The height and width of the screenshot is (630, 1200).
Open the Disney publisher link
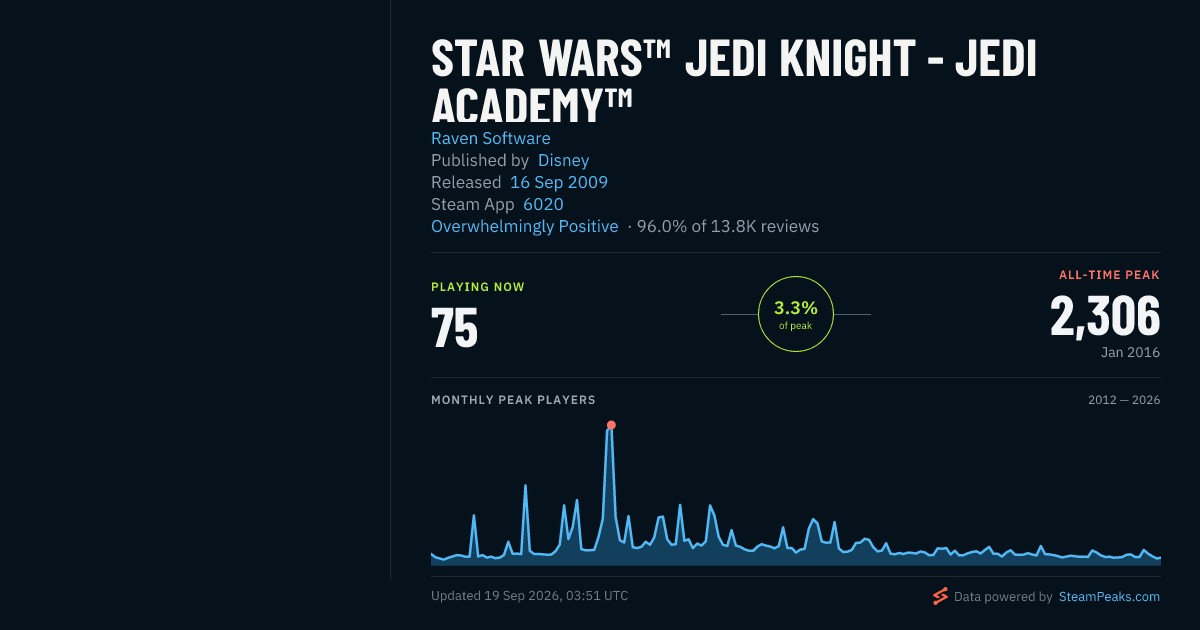[x=564, y=160]
